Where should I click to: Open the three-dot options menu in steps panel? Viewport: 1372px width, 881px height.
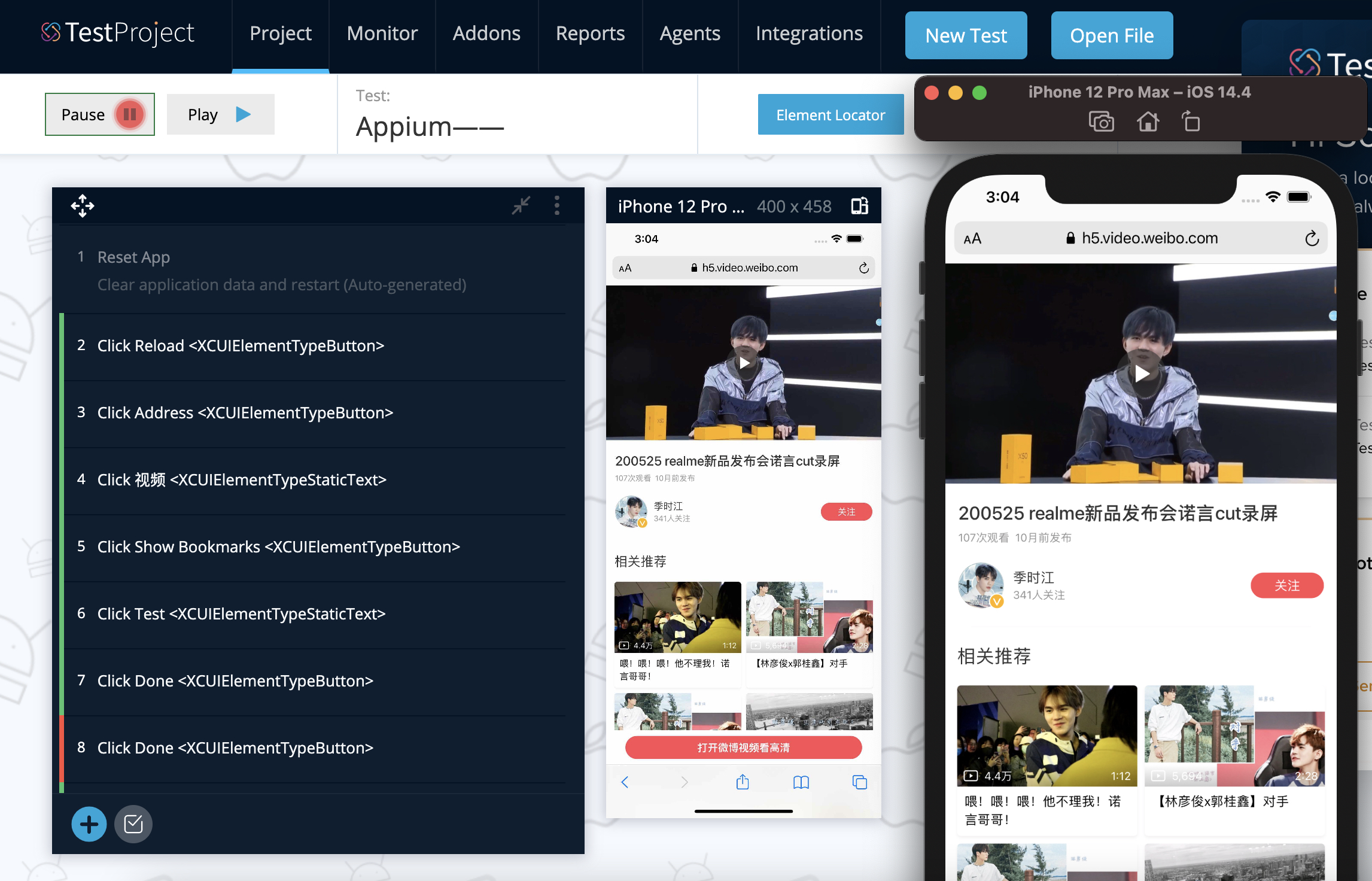coord(557,206)
